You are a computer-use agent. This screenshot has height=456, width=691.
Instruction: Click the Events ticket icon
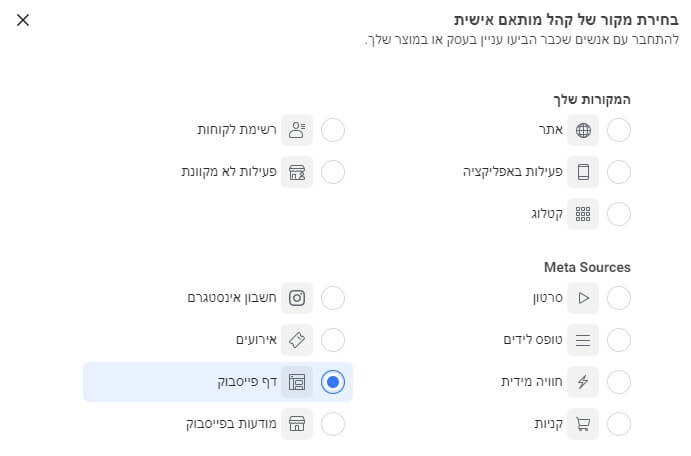pyautogui.click(x=297, y=340)
